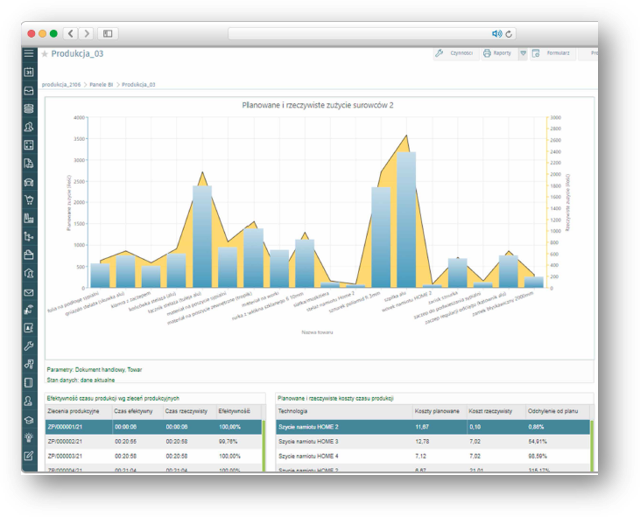Sort by Koszt rzeczywisty column header

tap(496, 411)
